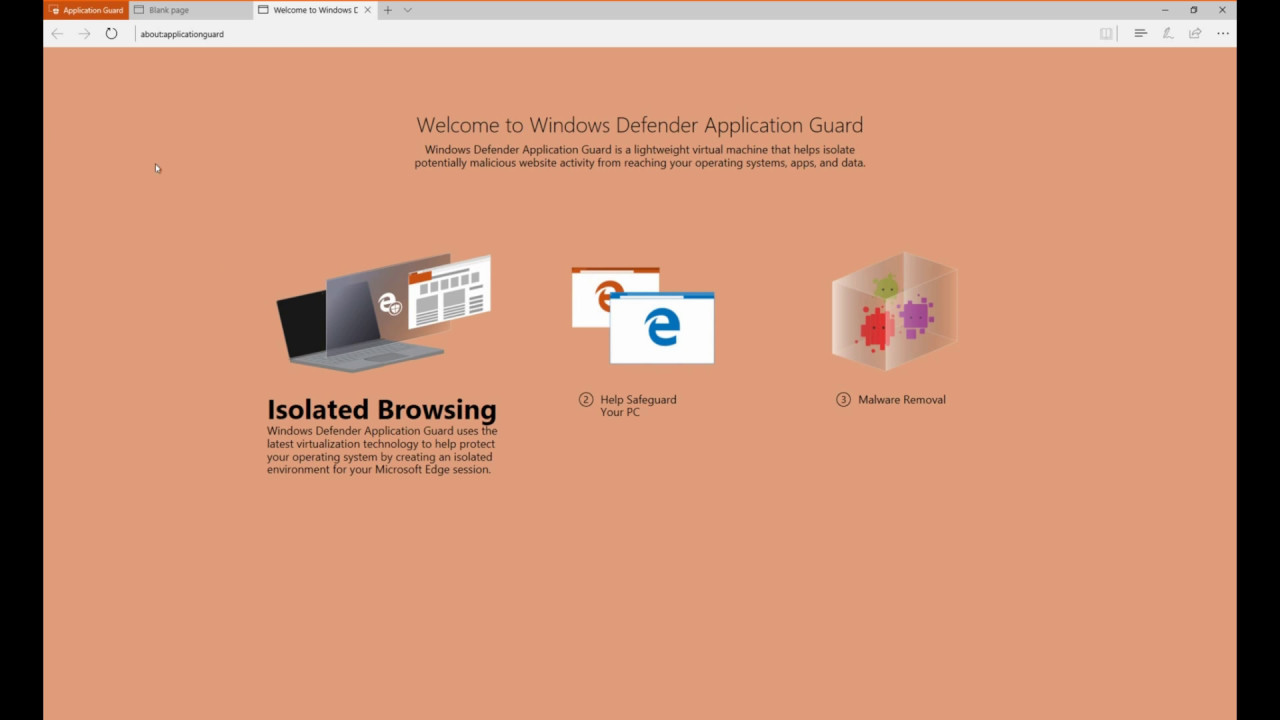The height and width of the screenshot is (720, 1280).
Task: Click the Edge windows illustration
Action: 643,315
